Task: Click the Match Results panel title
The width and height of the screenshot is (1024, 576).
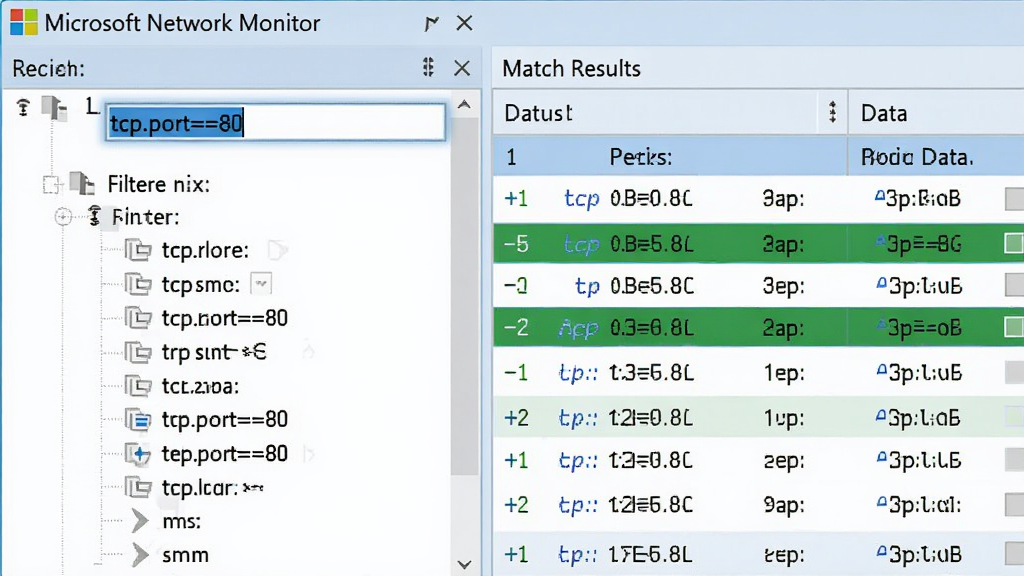Action: (x=571, y=69)
